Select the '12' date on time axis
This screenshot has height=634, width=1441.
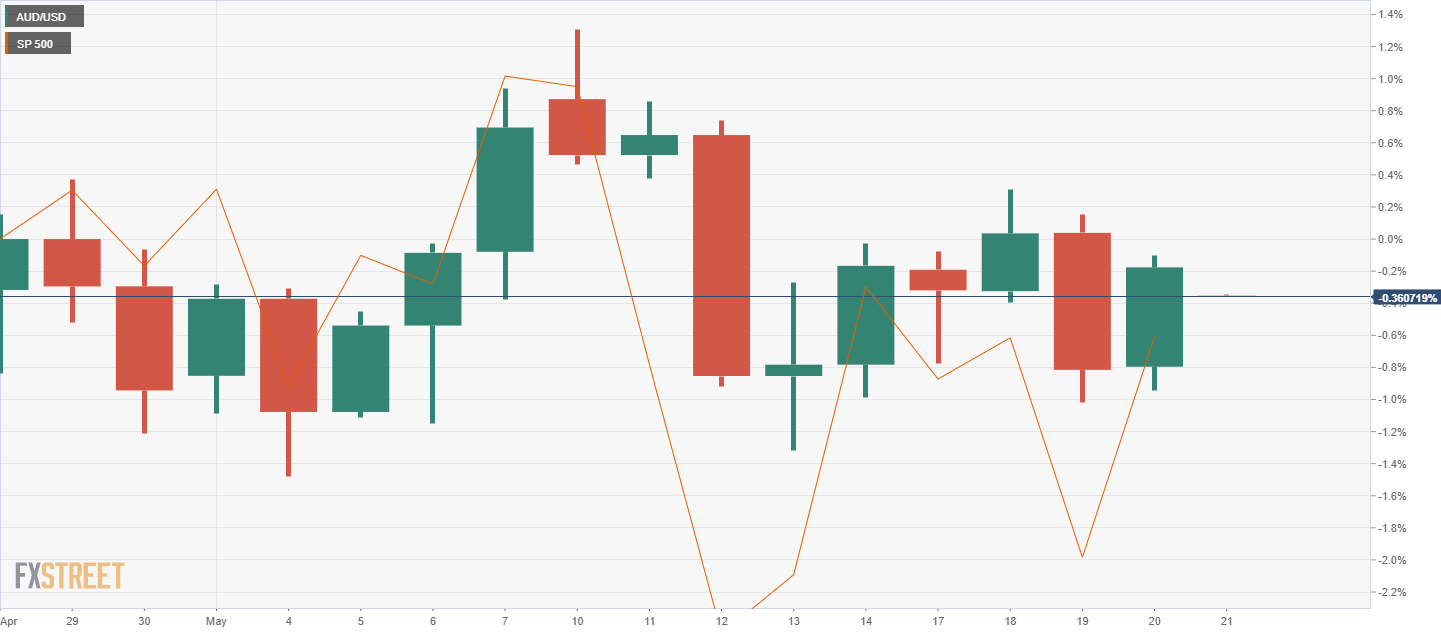click(x=721, y=621)
